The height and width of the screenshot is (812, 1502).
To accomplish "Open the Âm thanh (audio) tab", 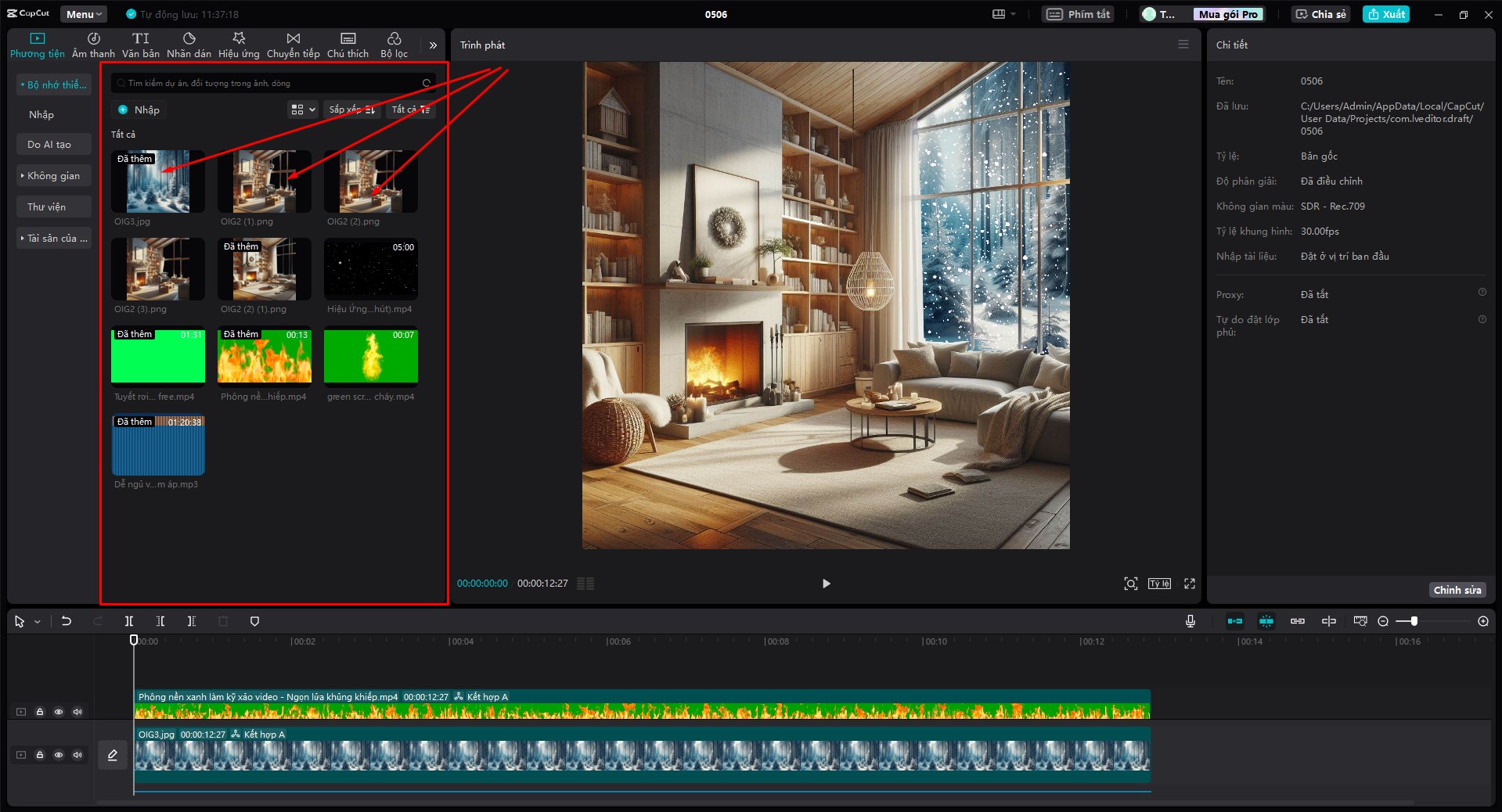I will click(x=93, y=45).
